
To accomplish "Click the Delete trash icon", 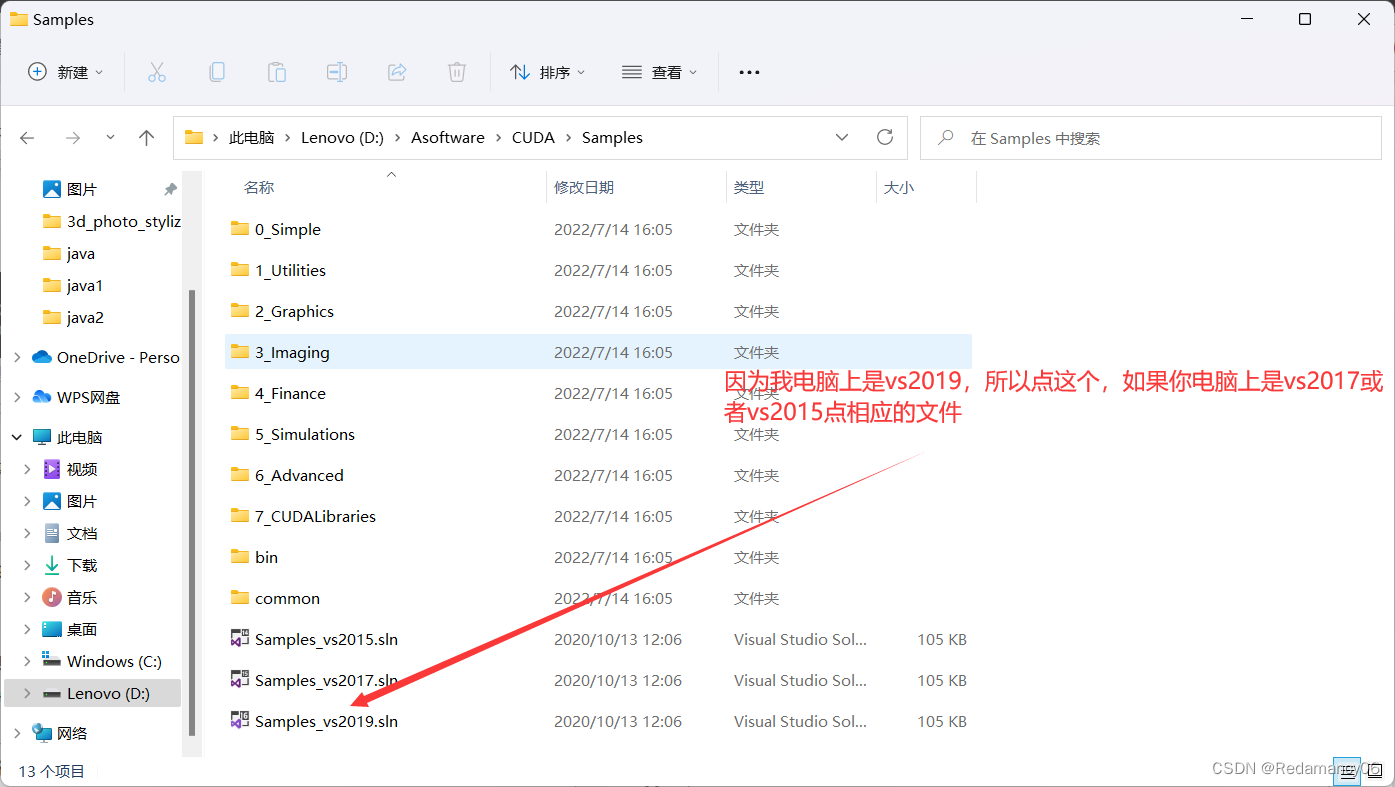I will pos(457,72).
